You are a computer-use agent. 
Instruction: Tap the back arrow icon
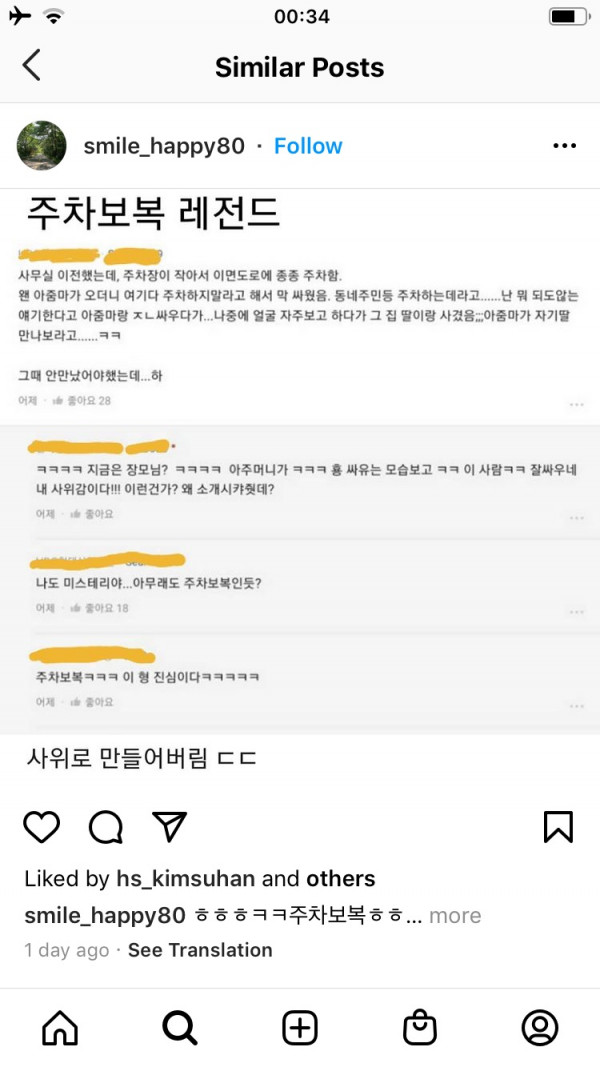31,65
